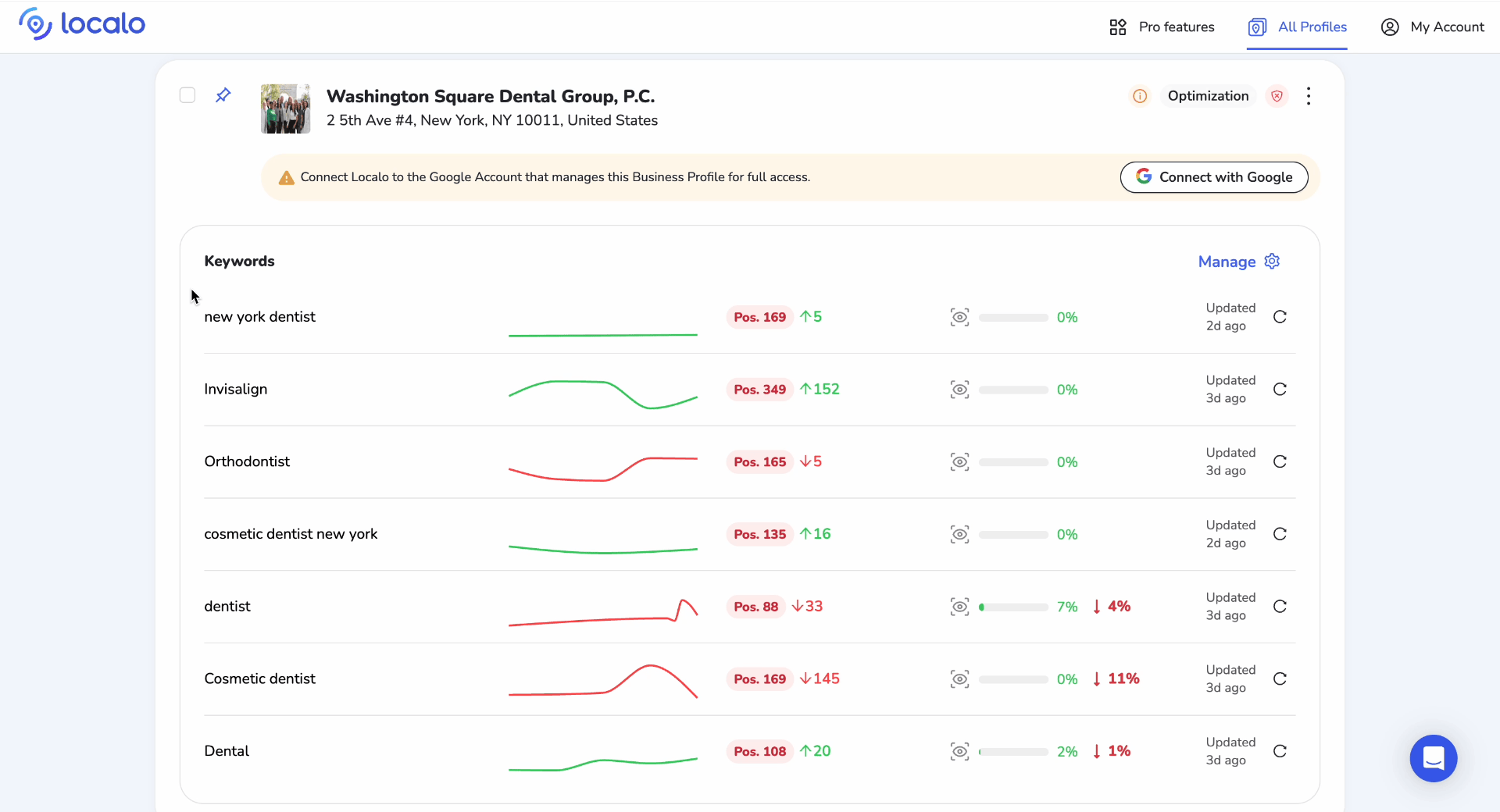Refresh the 'new york dentist' keyword

tap(1280, 317)
